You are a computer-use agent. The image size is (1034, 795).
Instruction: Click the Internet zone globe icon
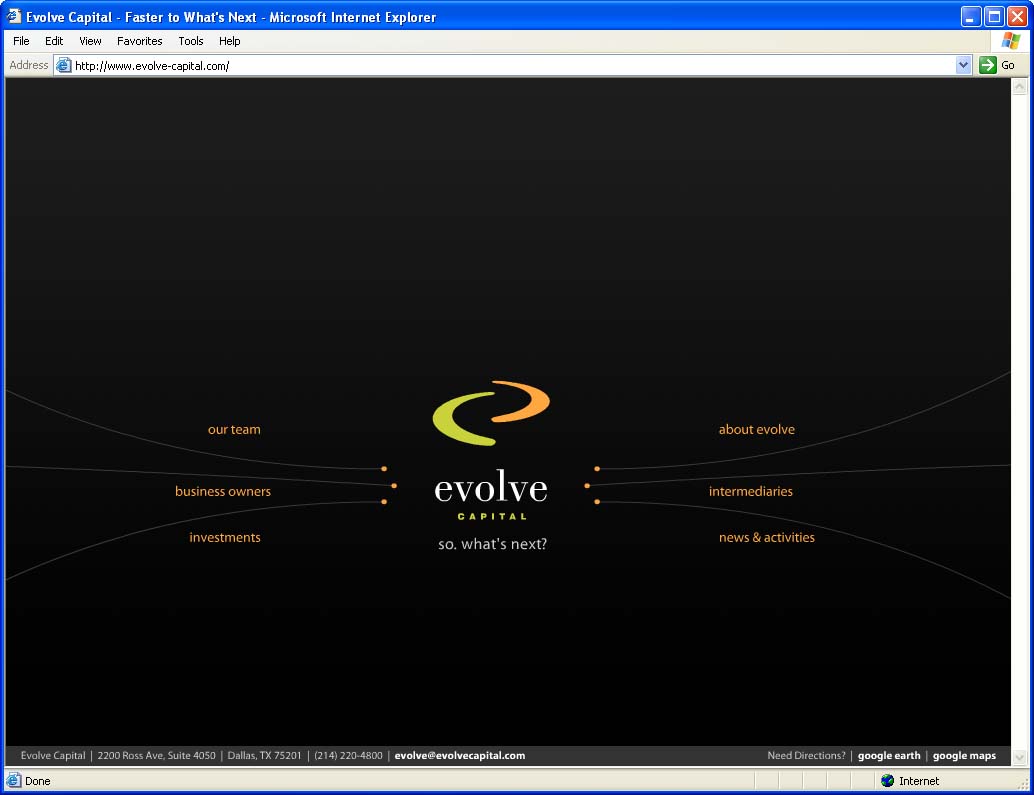tap(887, 781)
